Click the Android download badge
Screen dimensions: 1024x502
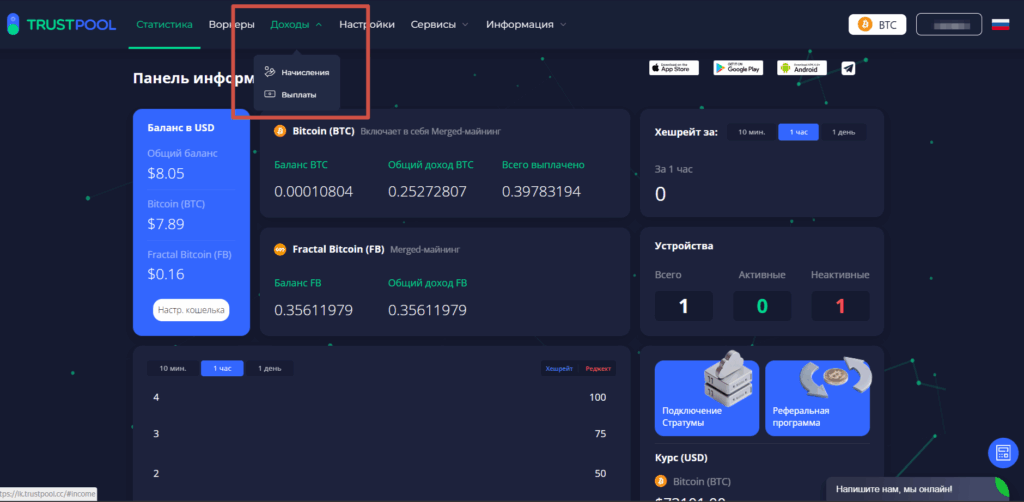click(x=802, y=68)
